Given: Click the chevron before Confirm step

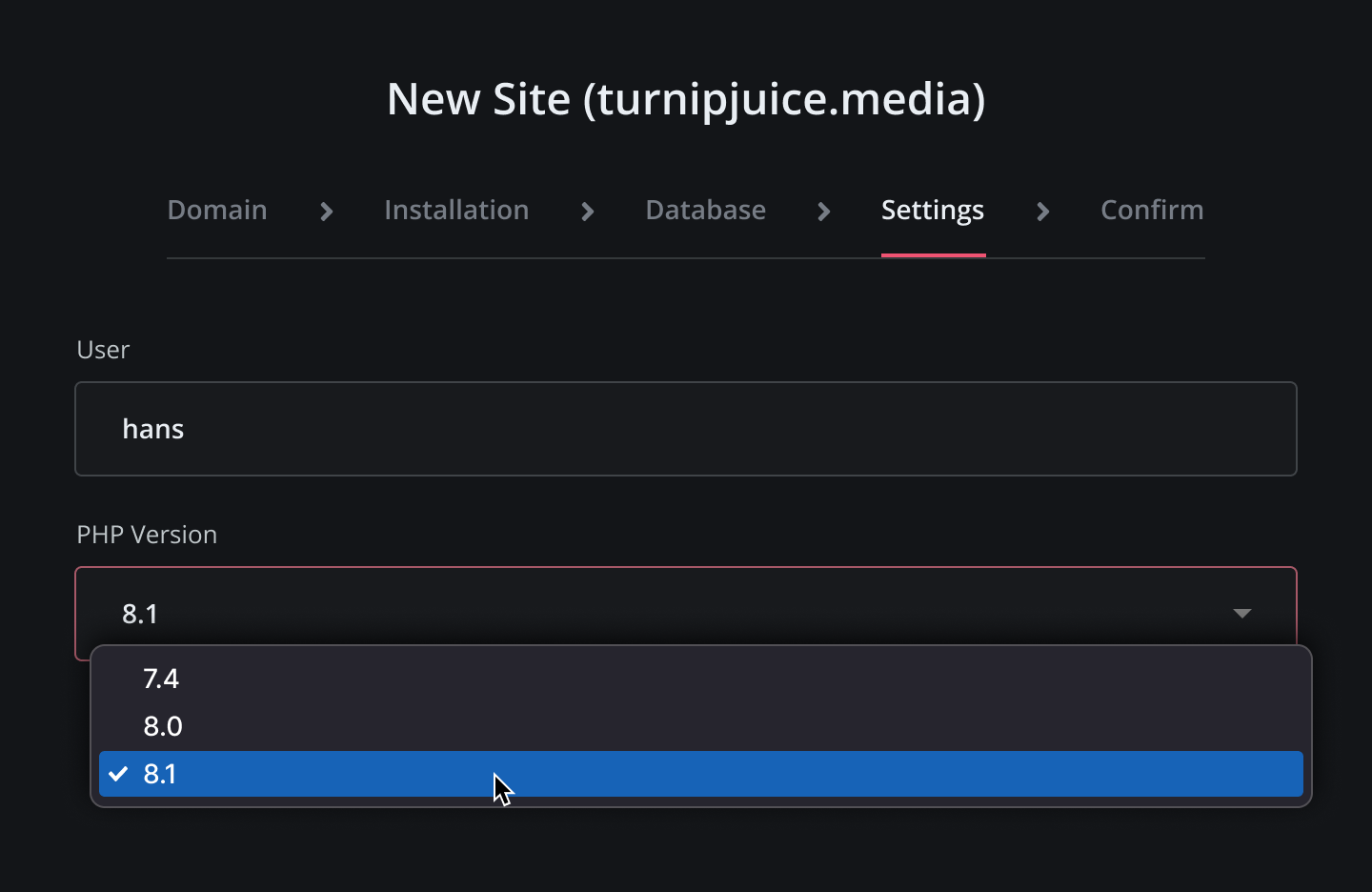Looking at the screenshot, I should pyautogui.click(x=1044, y=212).
